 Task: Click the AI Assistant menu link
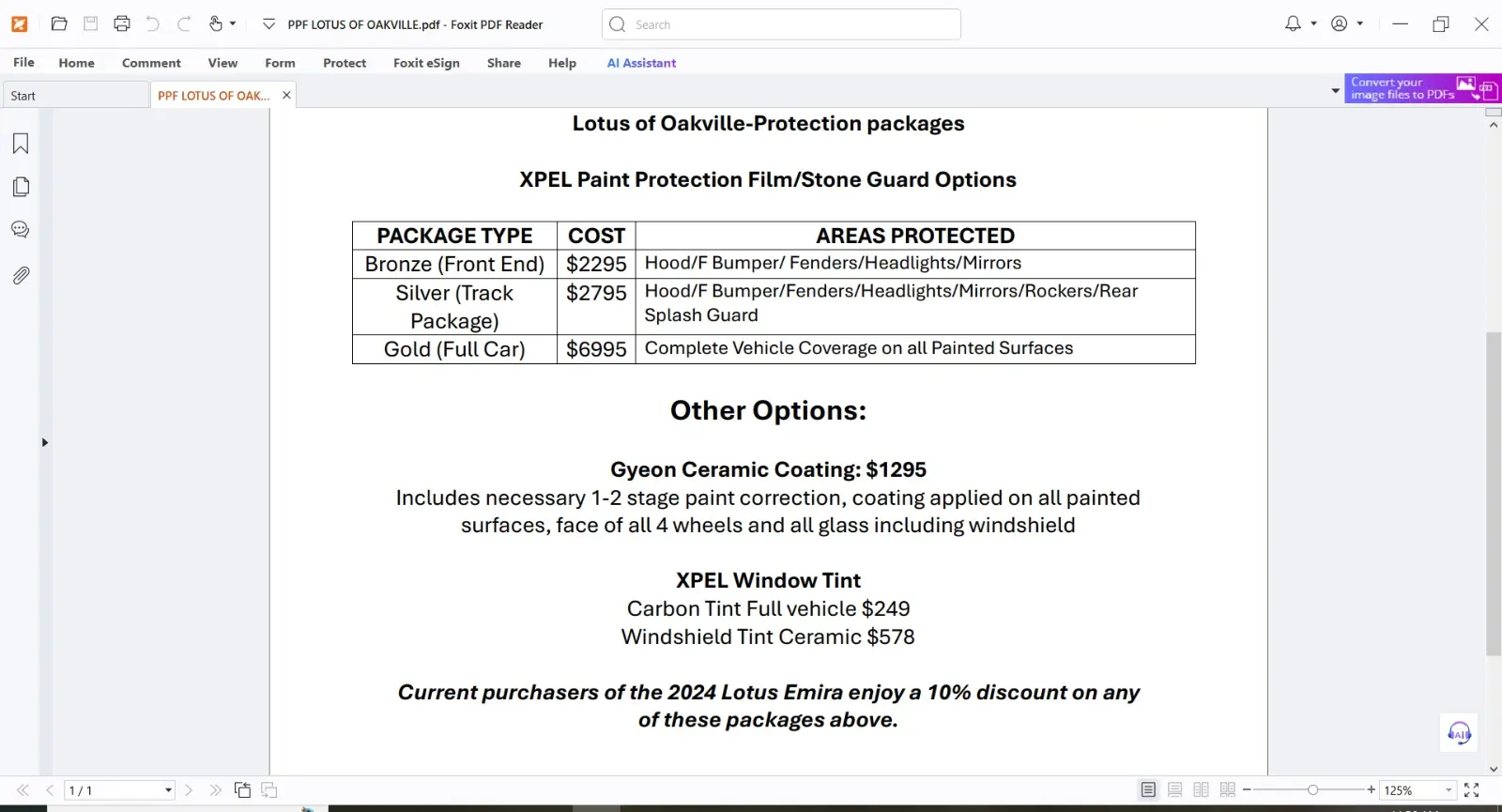coord(641,63)
